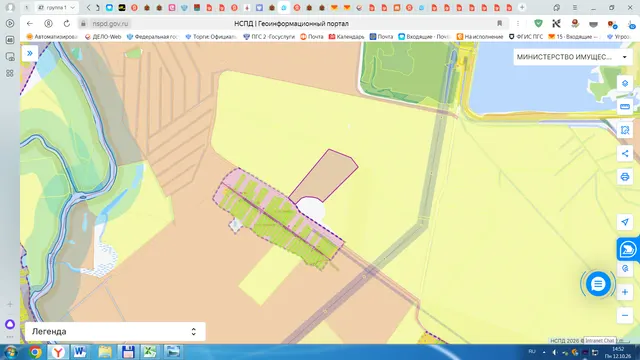
Task: Locate my position with the arrow icon
Action: pos(624,222)
